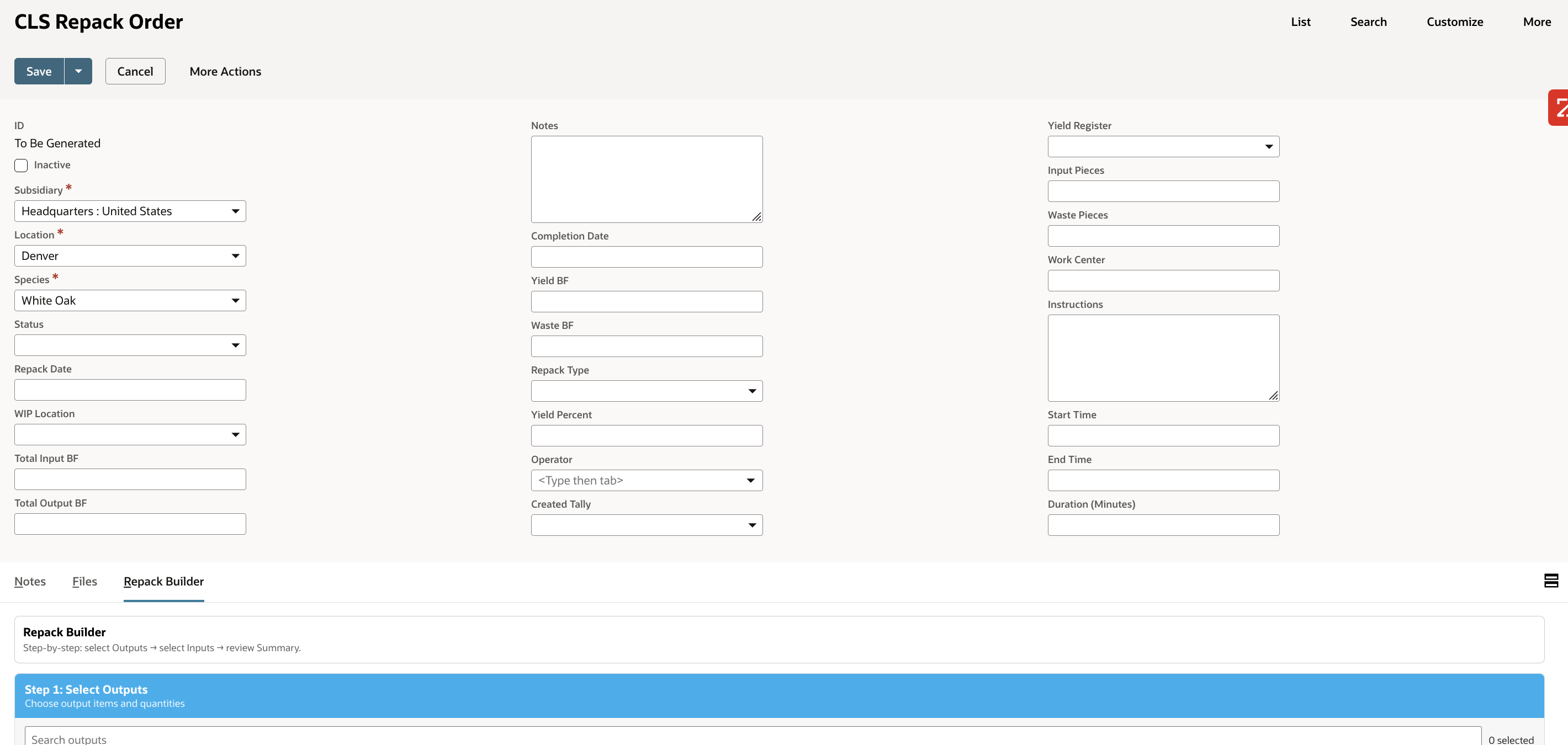Click into the Completion Date field

646,257
